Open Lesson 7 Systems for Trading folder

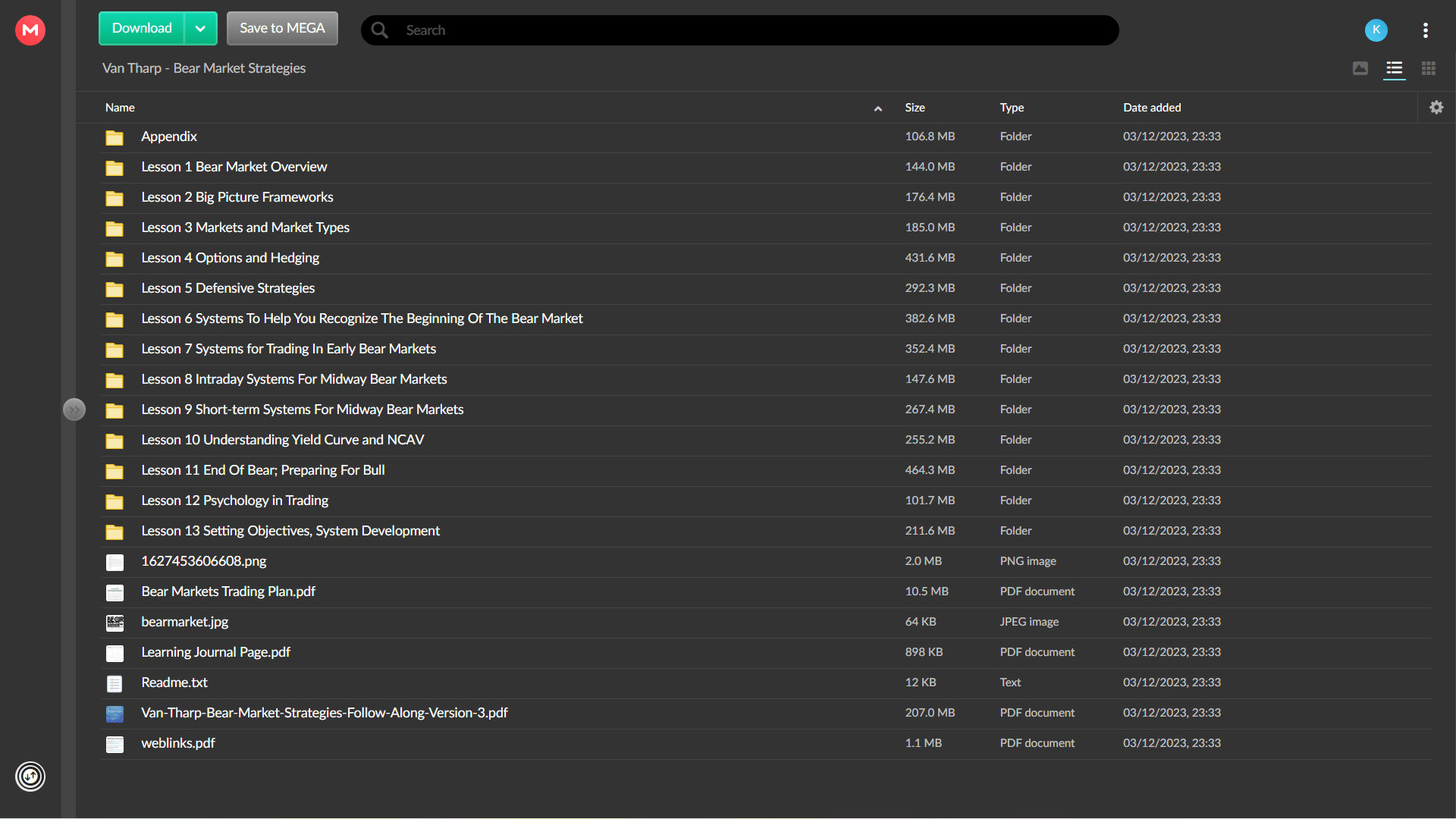(289, 349)
